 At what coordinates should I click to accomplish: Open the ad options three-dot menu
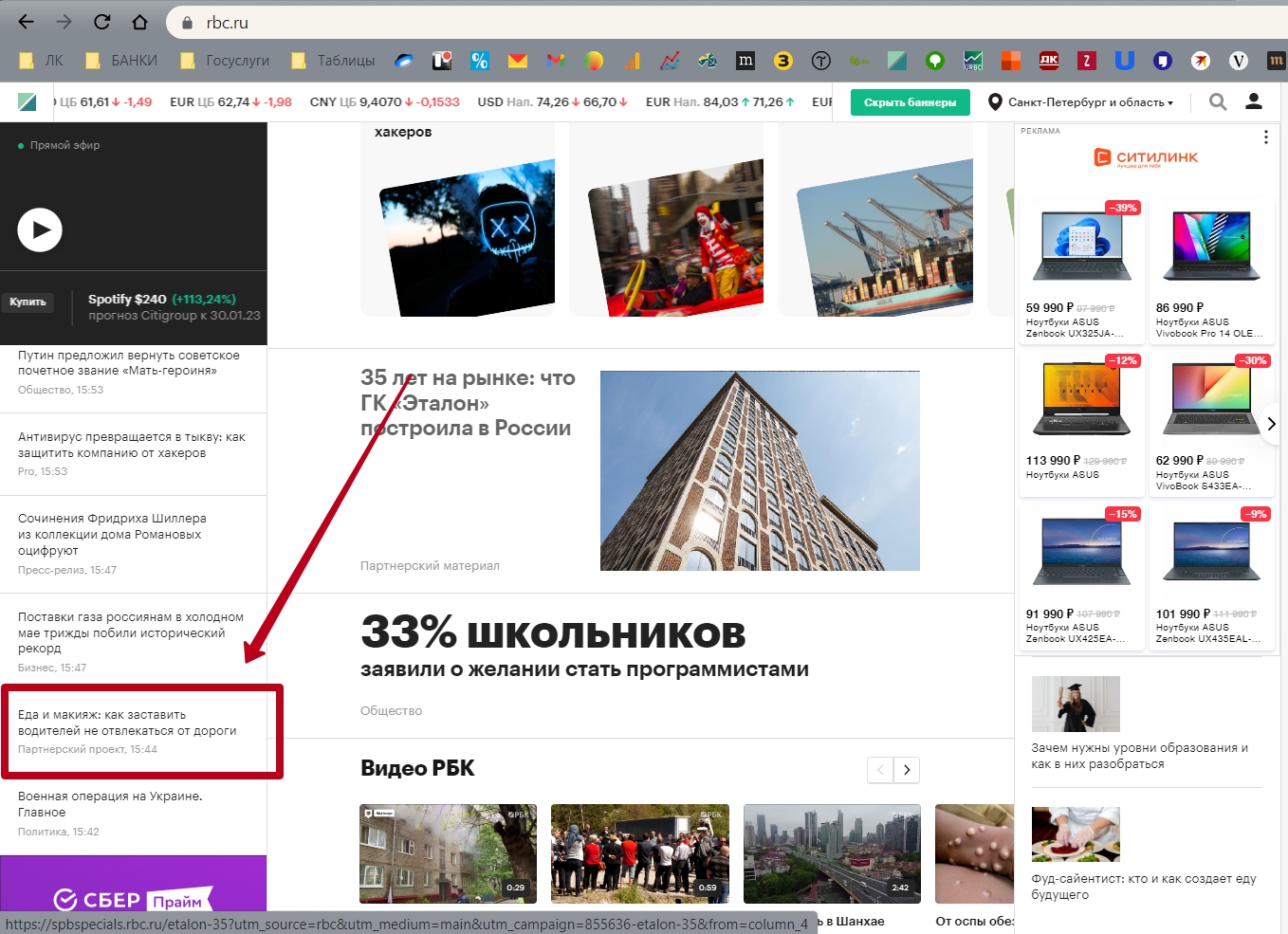click(1265, 137)
